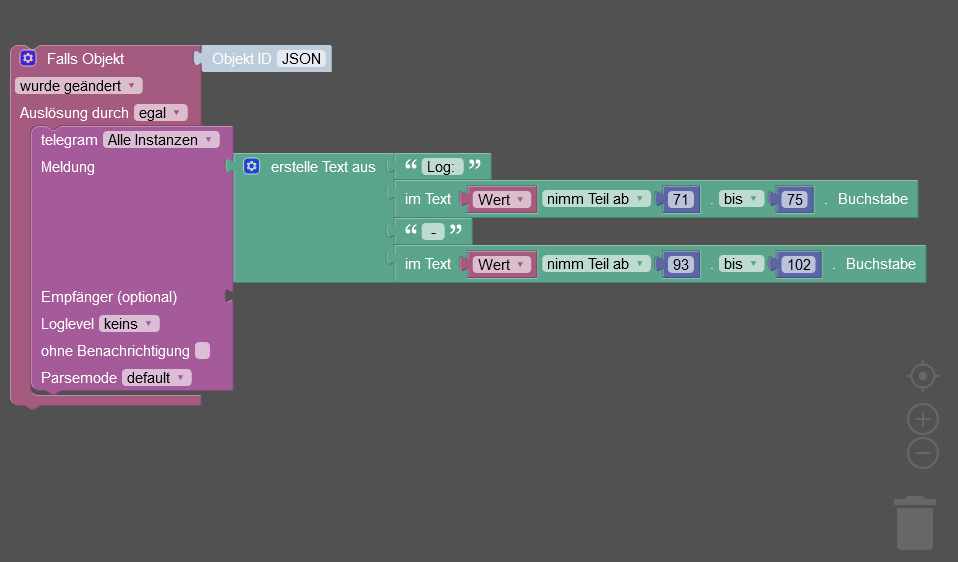Open the bis dropdown before 102
Viewport: 958px width, 562px height.
point(742,264)
